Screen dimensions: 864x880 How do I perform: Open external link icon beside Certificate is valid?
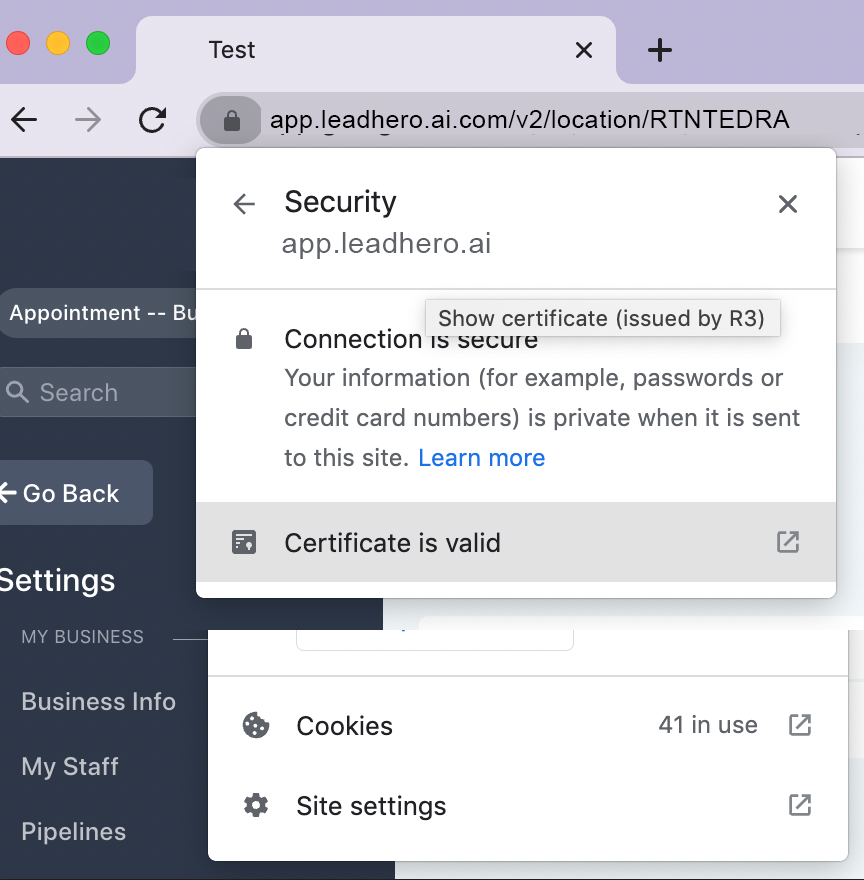788,542
